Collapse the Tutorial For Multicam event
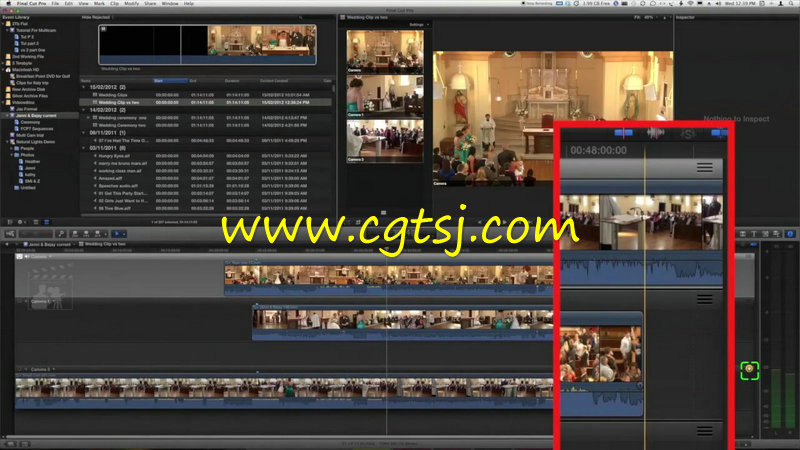The width and height of the screenshot is (800, 450). 7,31
